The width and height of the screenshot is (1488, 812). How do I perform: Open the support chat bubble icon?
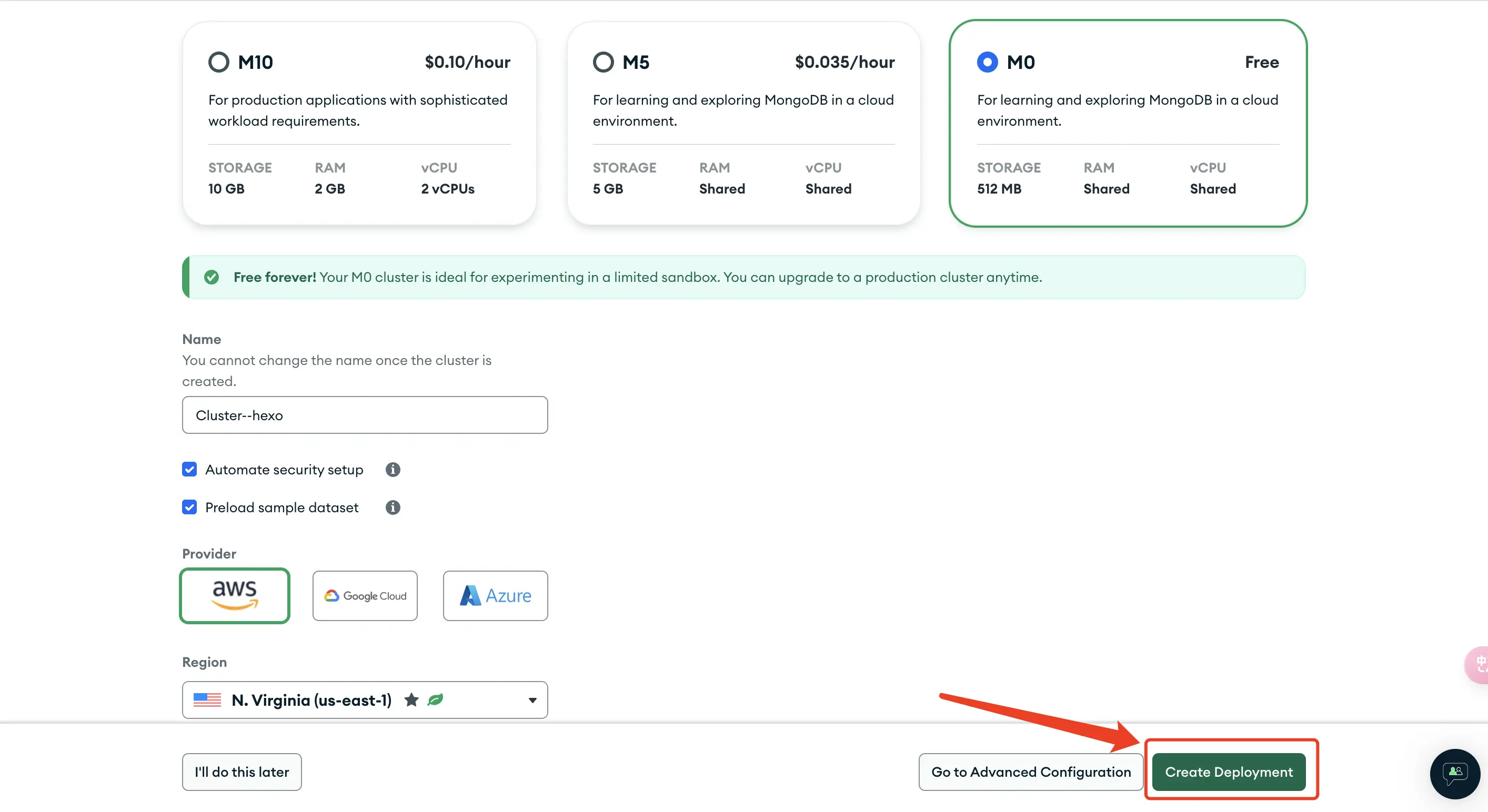(x=1455, y=774)
